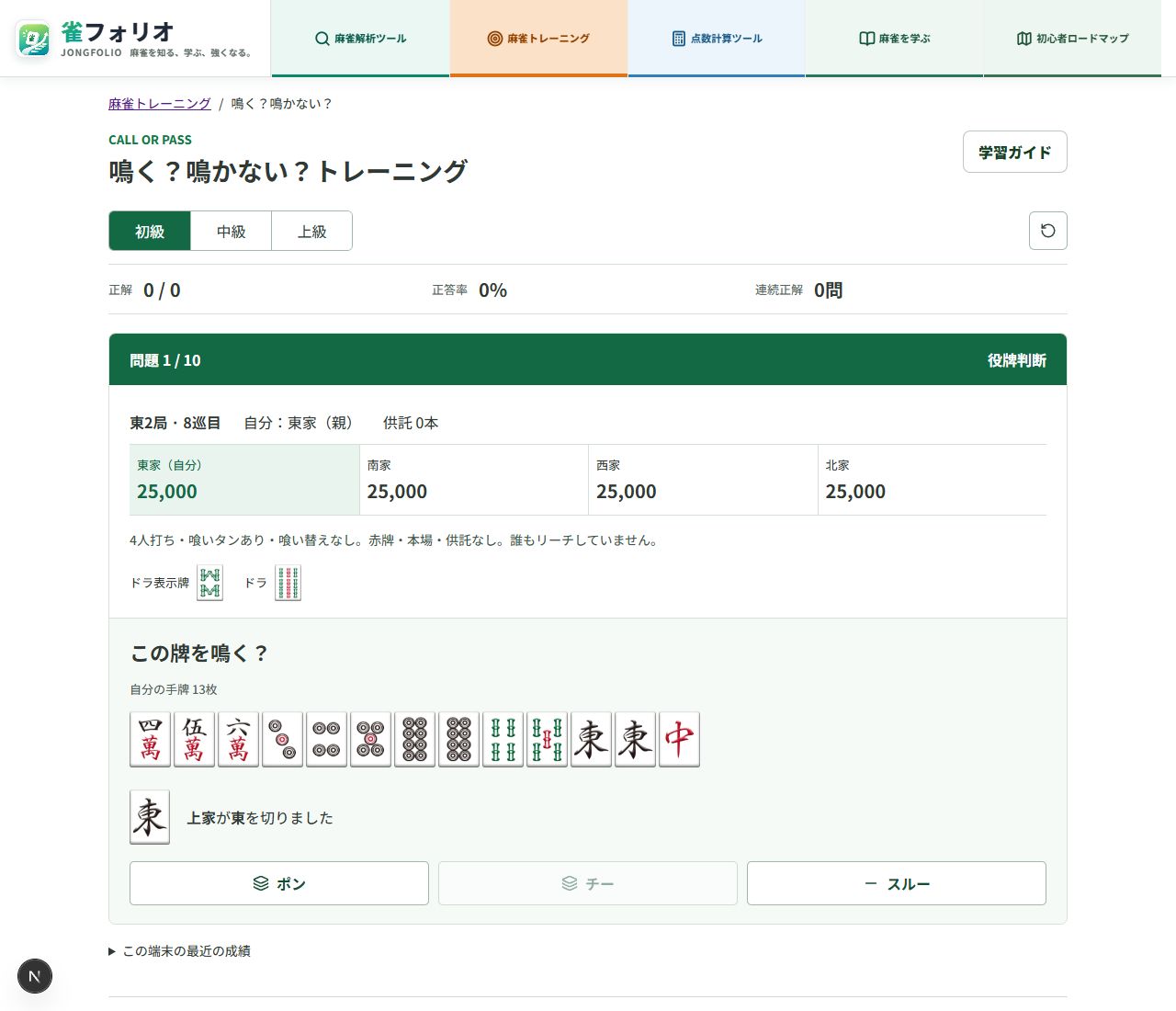Click the dora indicator tile icon
1176x1011 pixels.
pyautogui.click(x=210, y=583)
